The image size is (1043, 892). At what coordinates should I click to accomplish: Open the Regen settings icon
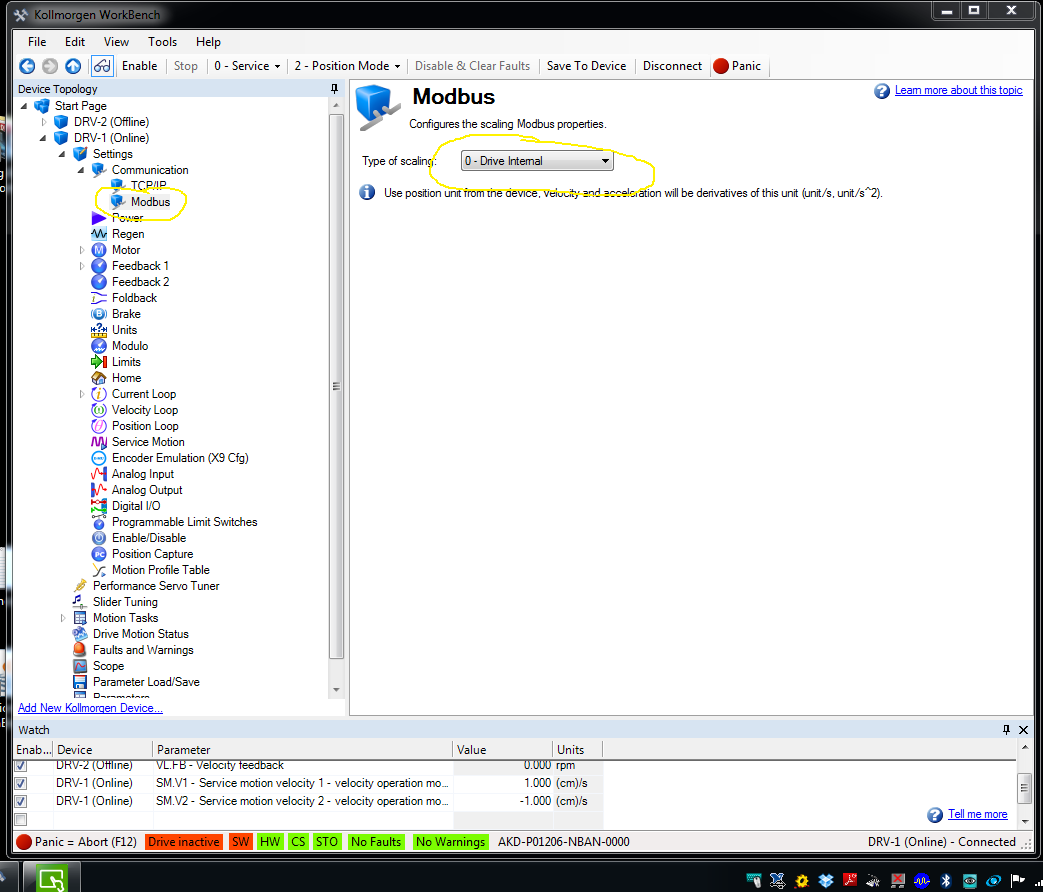[x=98, y=234]
